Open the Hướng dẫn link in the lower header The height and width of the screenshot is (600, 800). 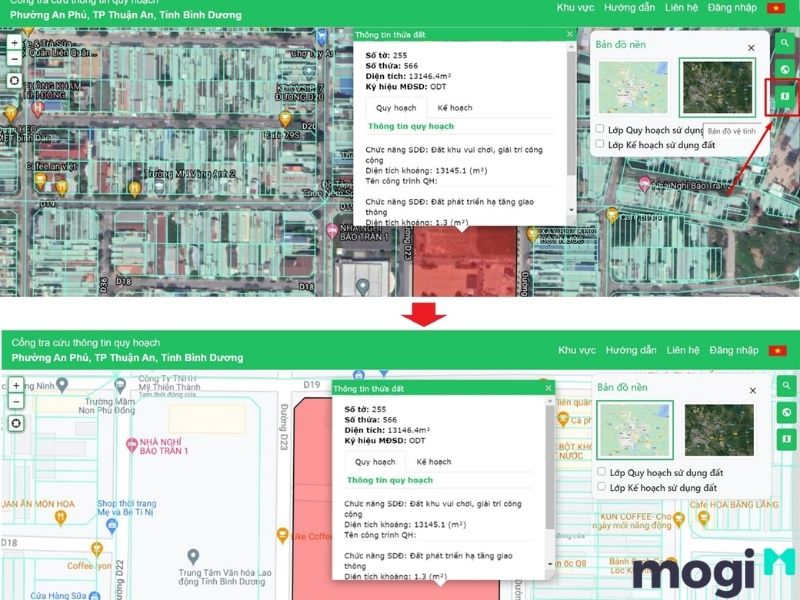(x=631, y=350)
